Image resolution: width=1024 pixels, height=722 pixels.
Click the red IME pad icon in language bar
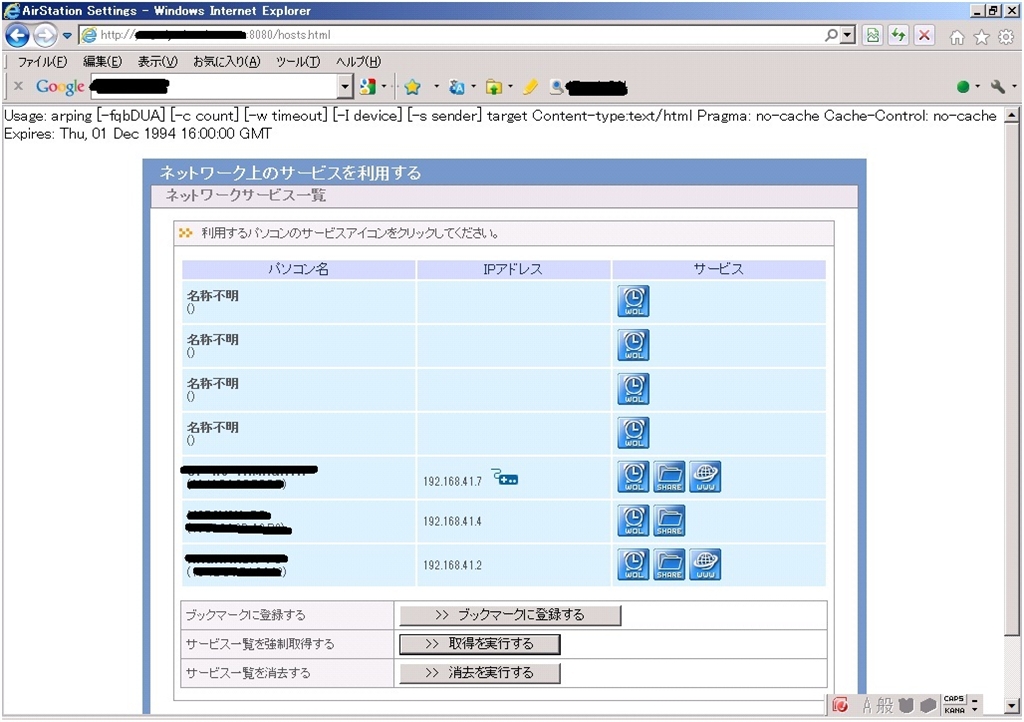pyautogui.click(x=840, y=705)
